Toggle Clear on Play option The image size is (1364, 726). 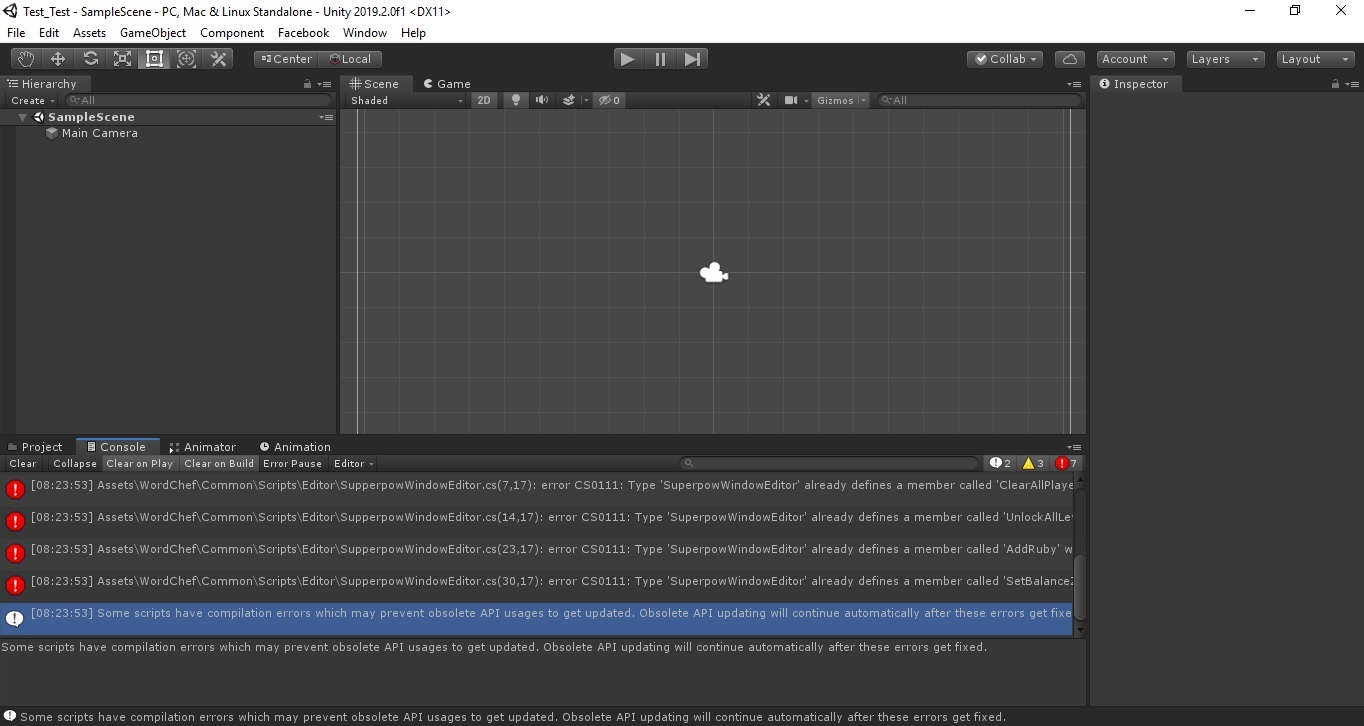(x=139, y=464)
